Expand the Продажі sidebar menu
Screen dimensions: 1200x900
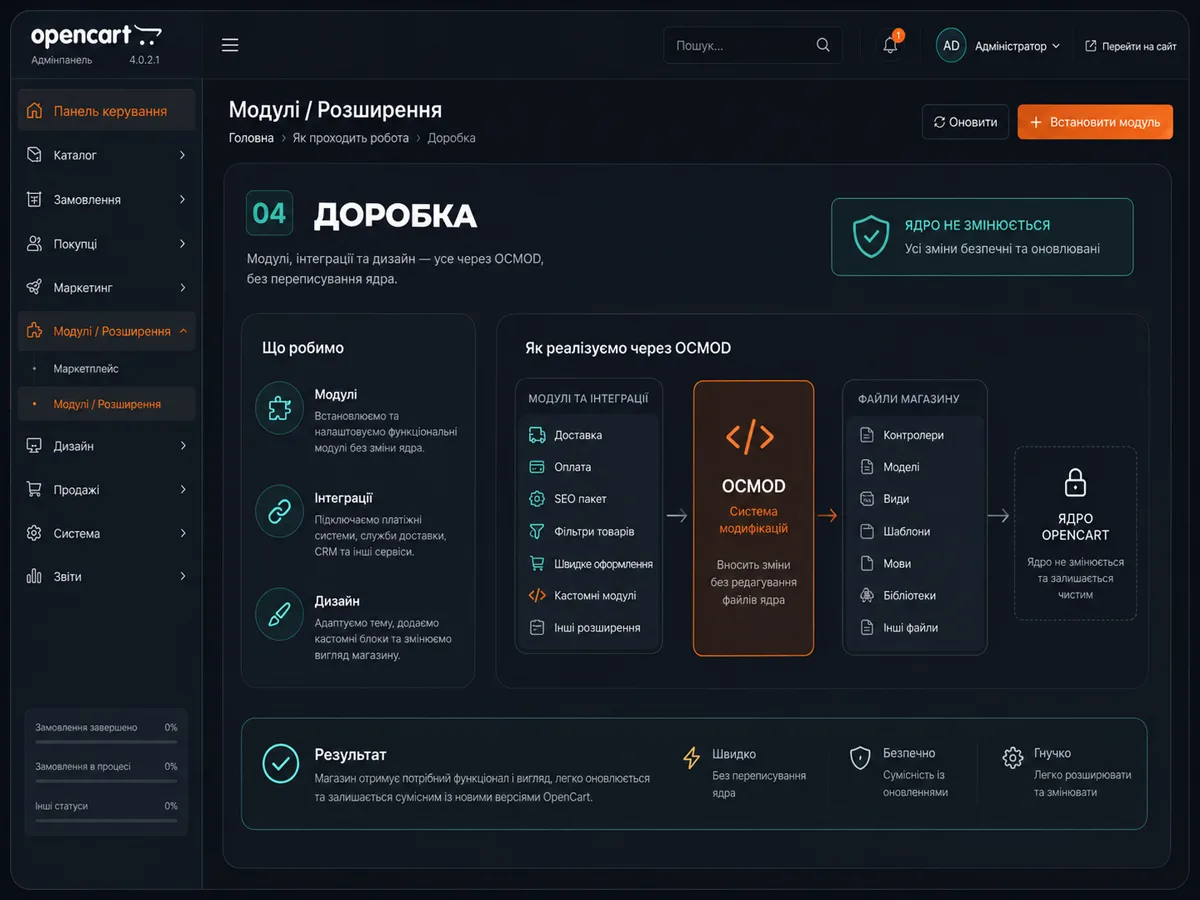pos(106,490)
